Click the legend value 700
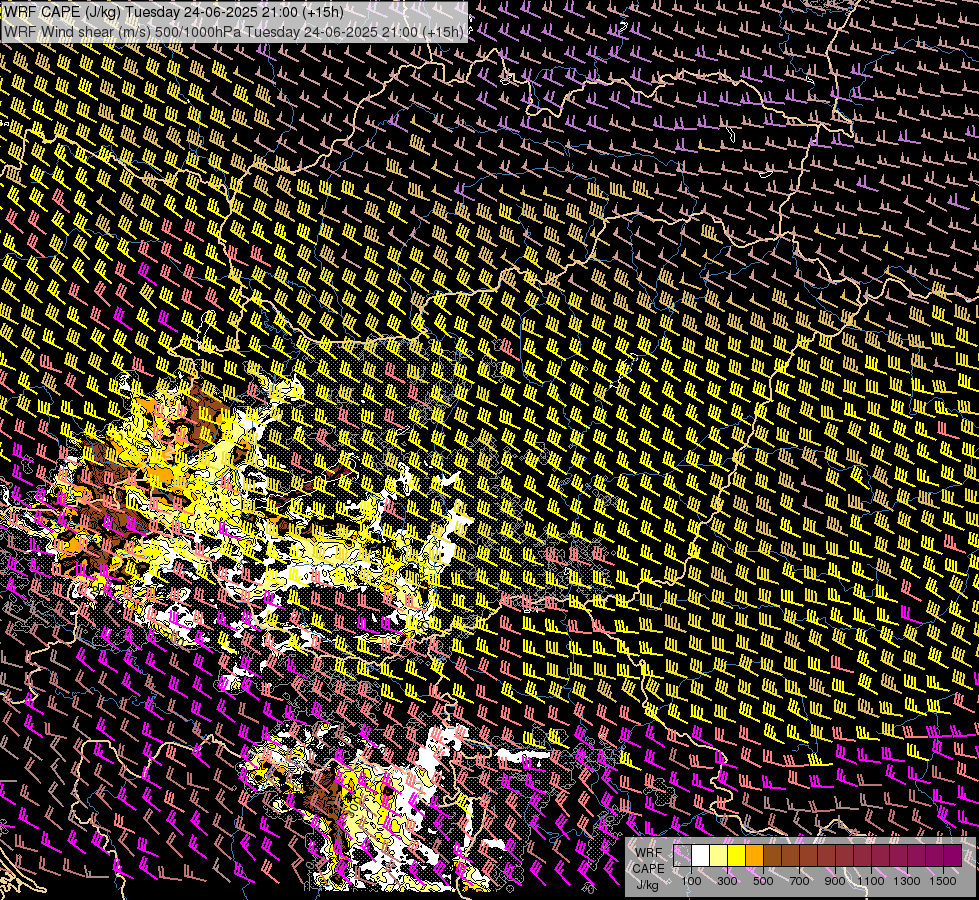The width and height of the screenshot is (979, 900). point(799,881)
